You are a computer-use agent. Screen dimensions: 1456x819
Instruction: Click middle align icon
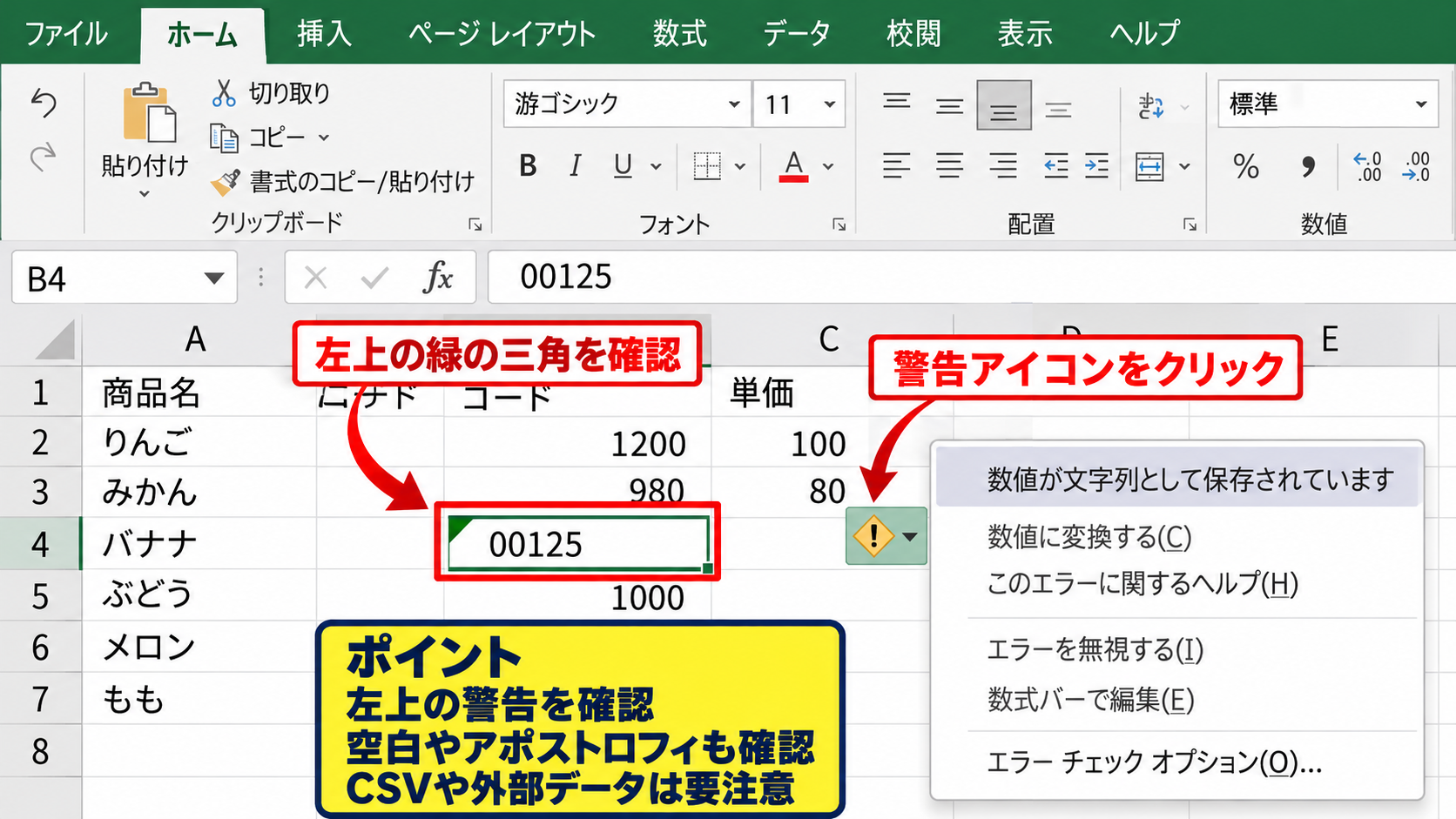click(x=949, y=106)
